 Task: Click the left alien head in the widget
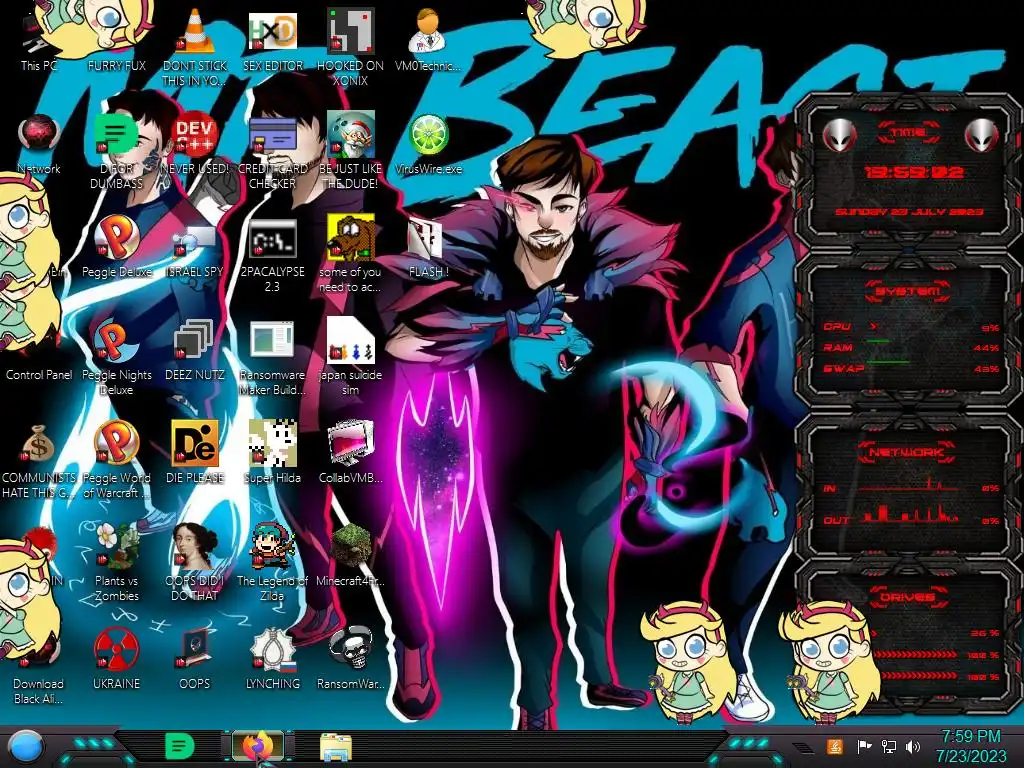click(x=838, y=136)
